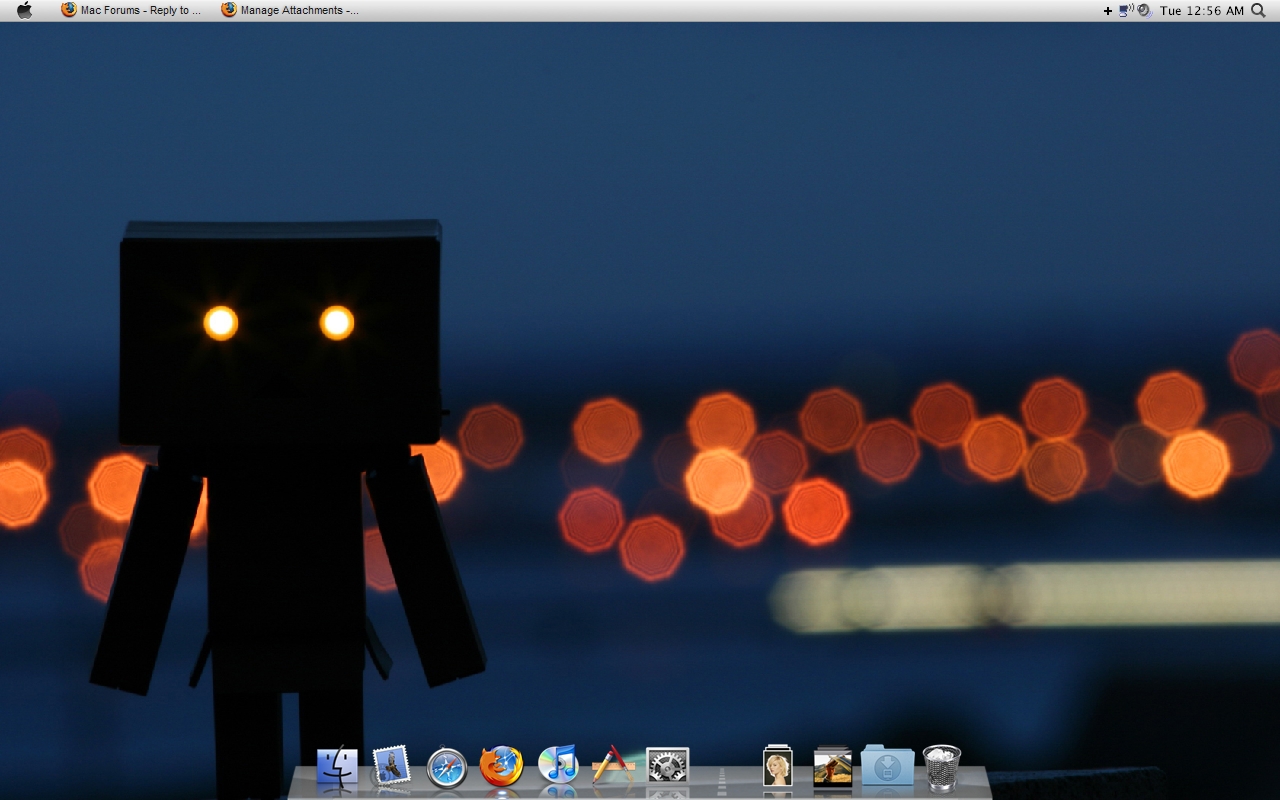Switch to Manage Attachments window
1280x800 pixels.
[290, 10]
